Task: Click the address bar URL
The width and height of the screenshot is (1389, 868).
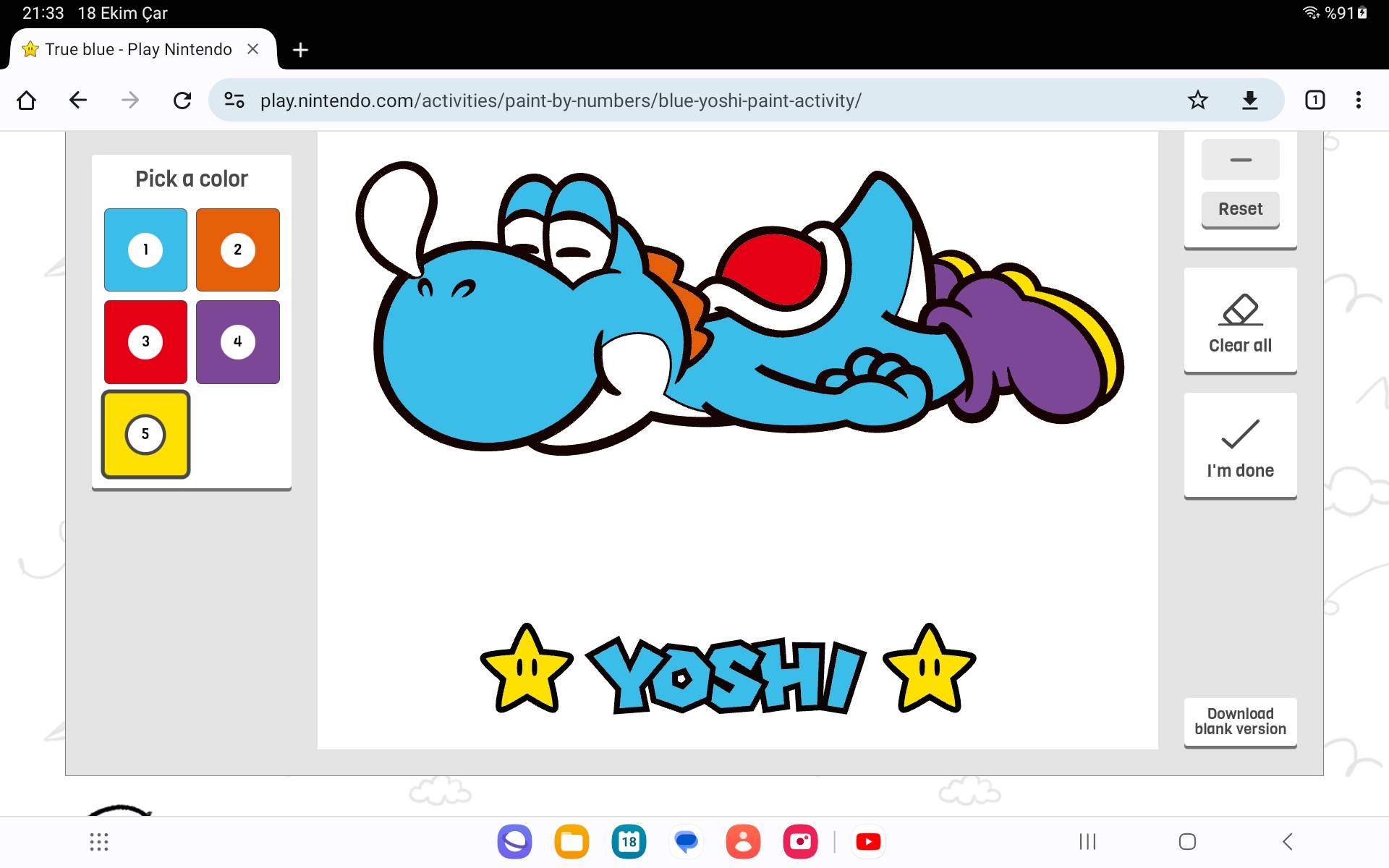Action: (x=561, y=101)
